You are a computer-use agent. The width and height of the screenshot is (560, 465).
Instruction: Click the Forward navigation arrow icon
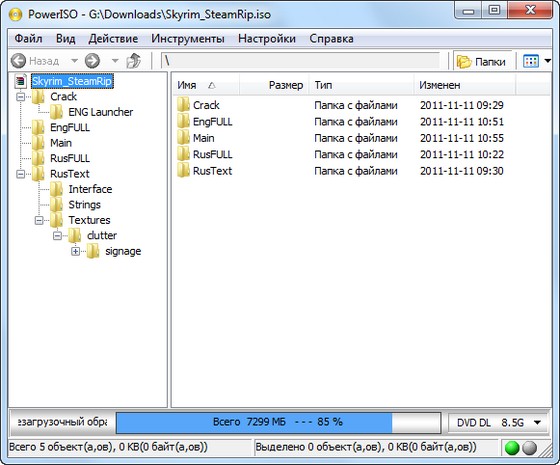(92, 61)
